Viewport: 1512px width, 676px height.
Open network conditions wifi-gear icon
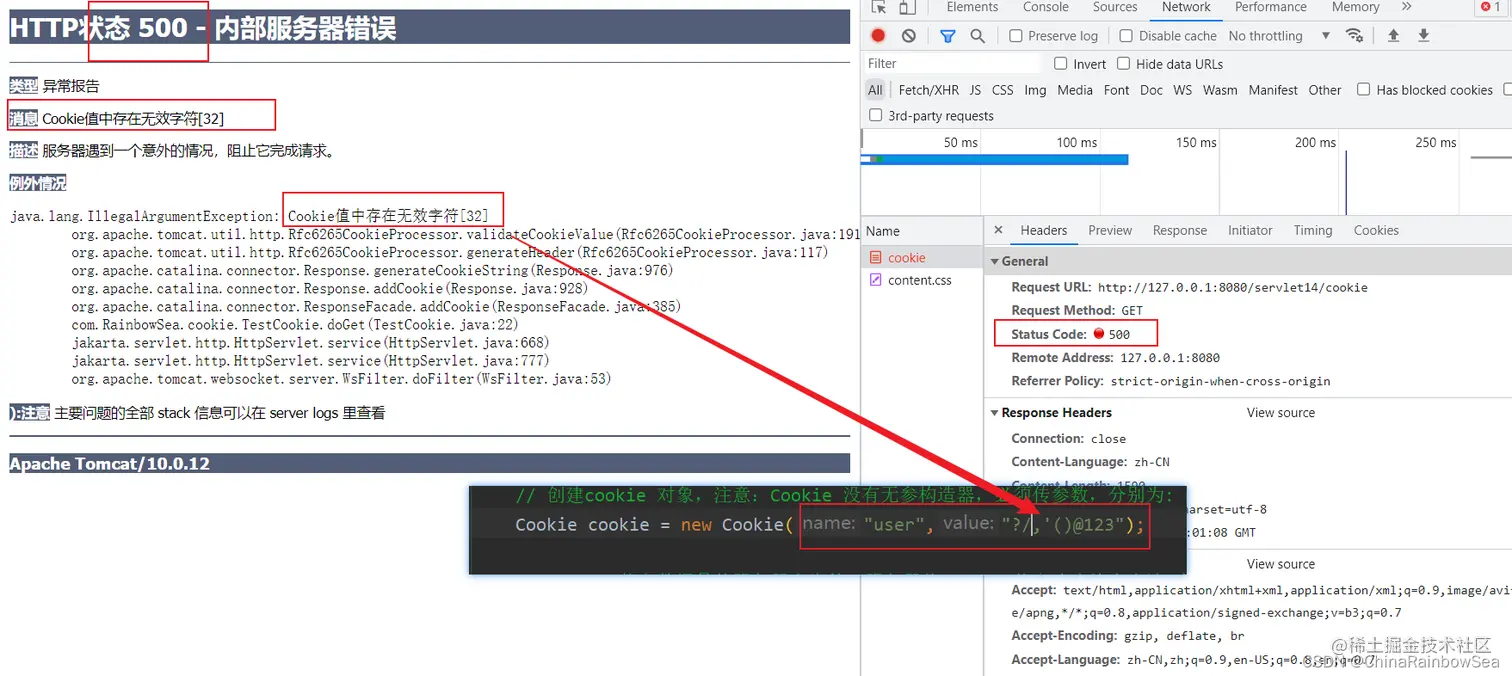(1355, 36)
